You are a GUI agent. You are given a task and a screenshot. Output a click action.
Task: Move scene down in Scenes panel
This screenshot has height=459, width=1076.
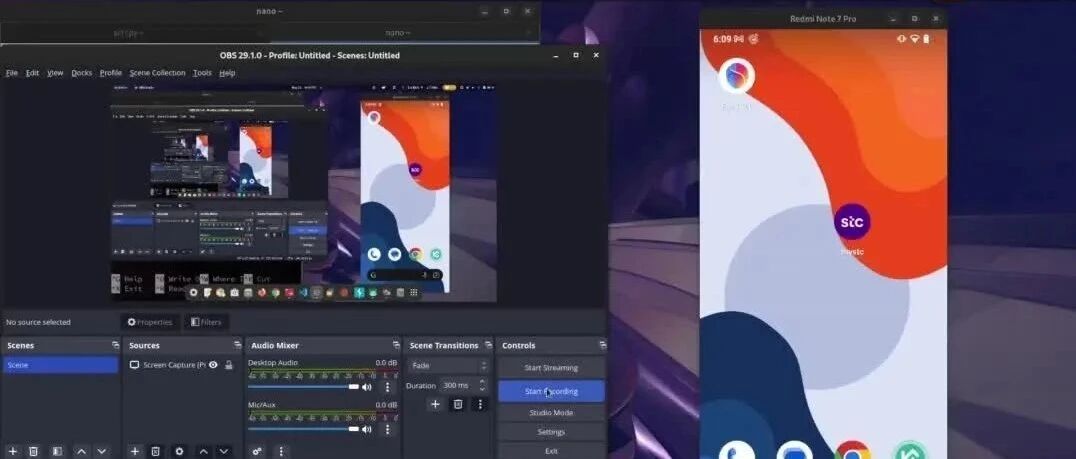pos(102,451)
